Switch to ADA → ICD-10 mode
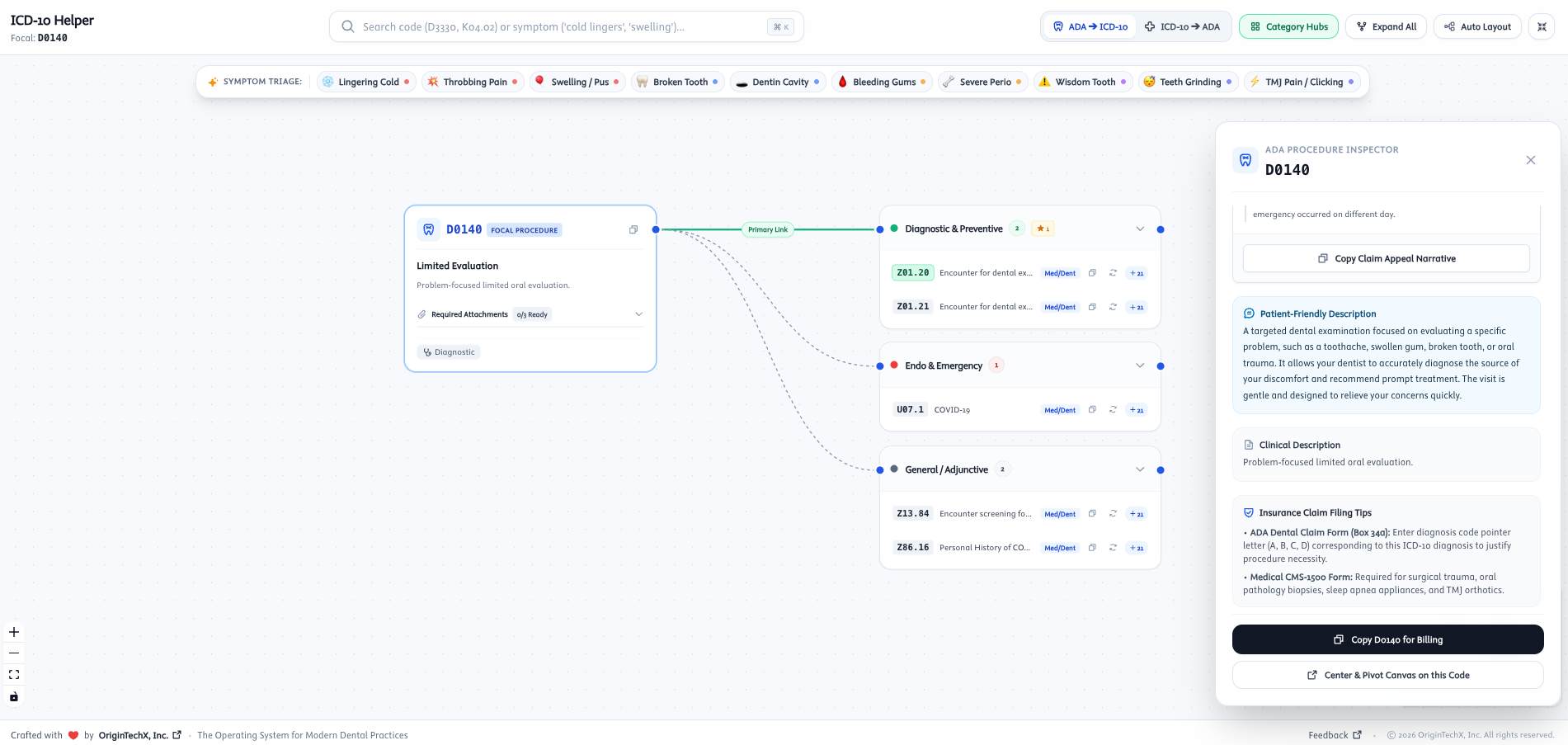The width and height of the screenshot is (1568, 745). coord(1090,26)
